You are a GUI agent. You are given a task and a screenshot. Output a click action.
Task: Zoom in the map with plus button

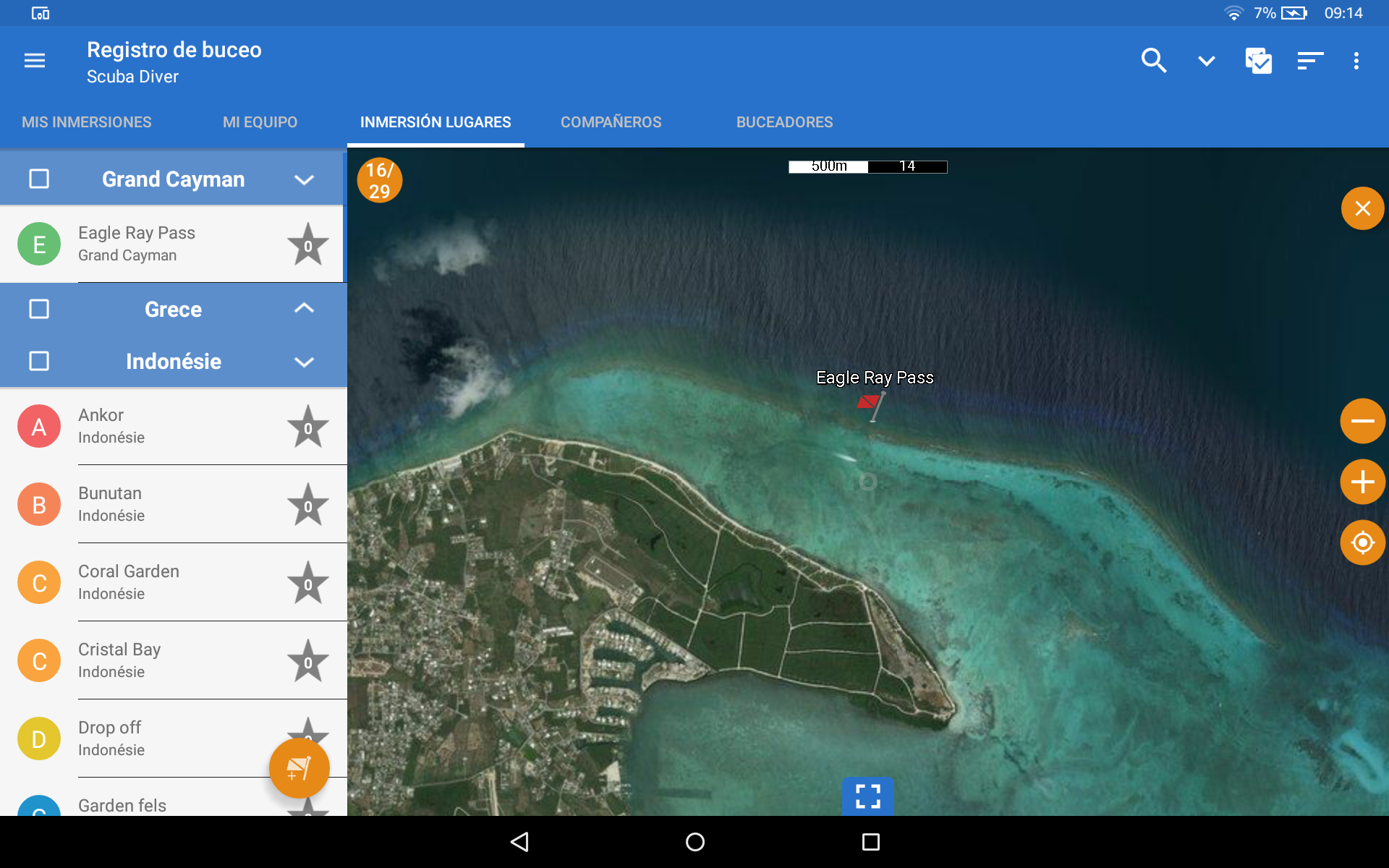tap(1363, 482)
